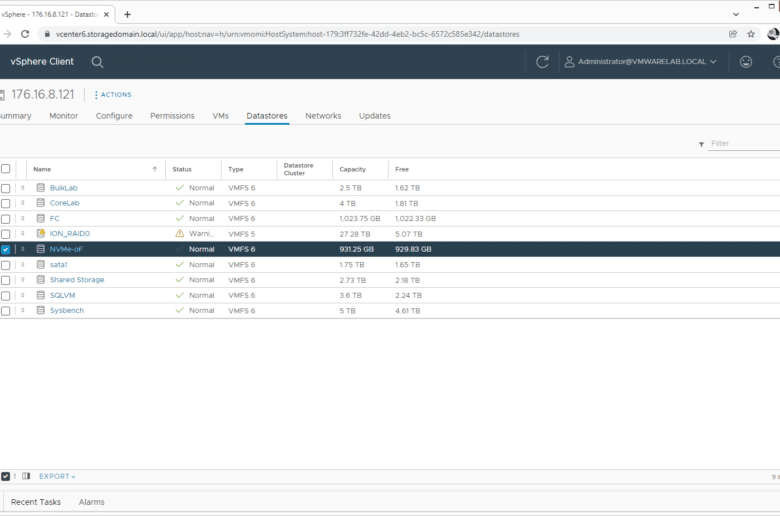
Task: Open the ION_RAID0 datastore link
Action: (x=70, y=233)
